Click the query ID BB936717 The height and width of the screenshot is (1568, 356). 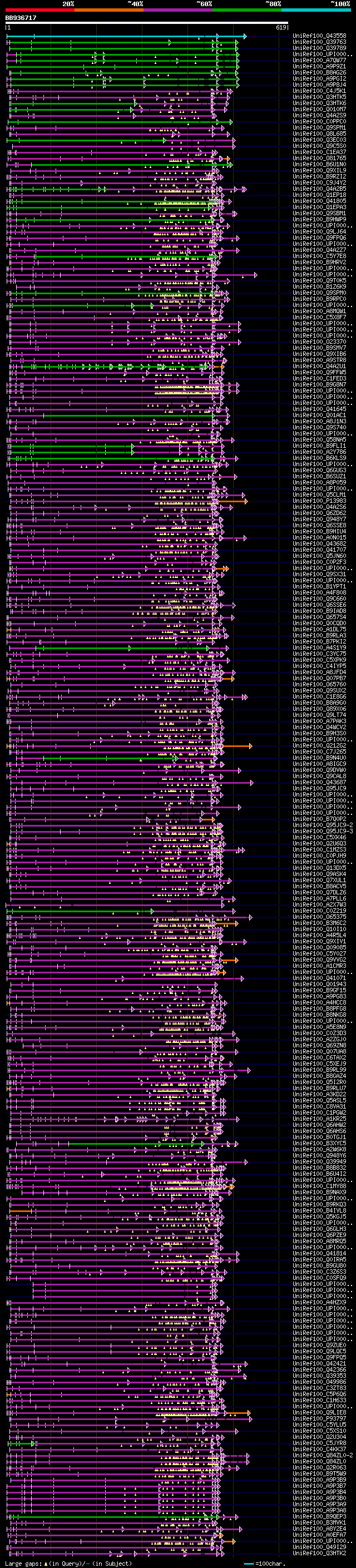coord(21,18)
